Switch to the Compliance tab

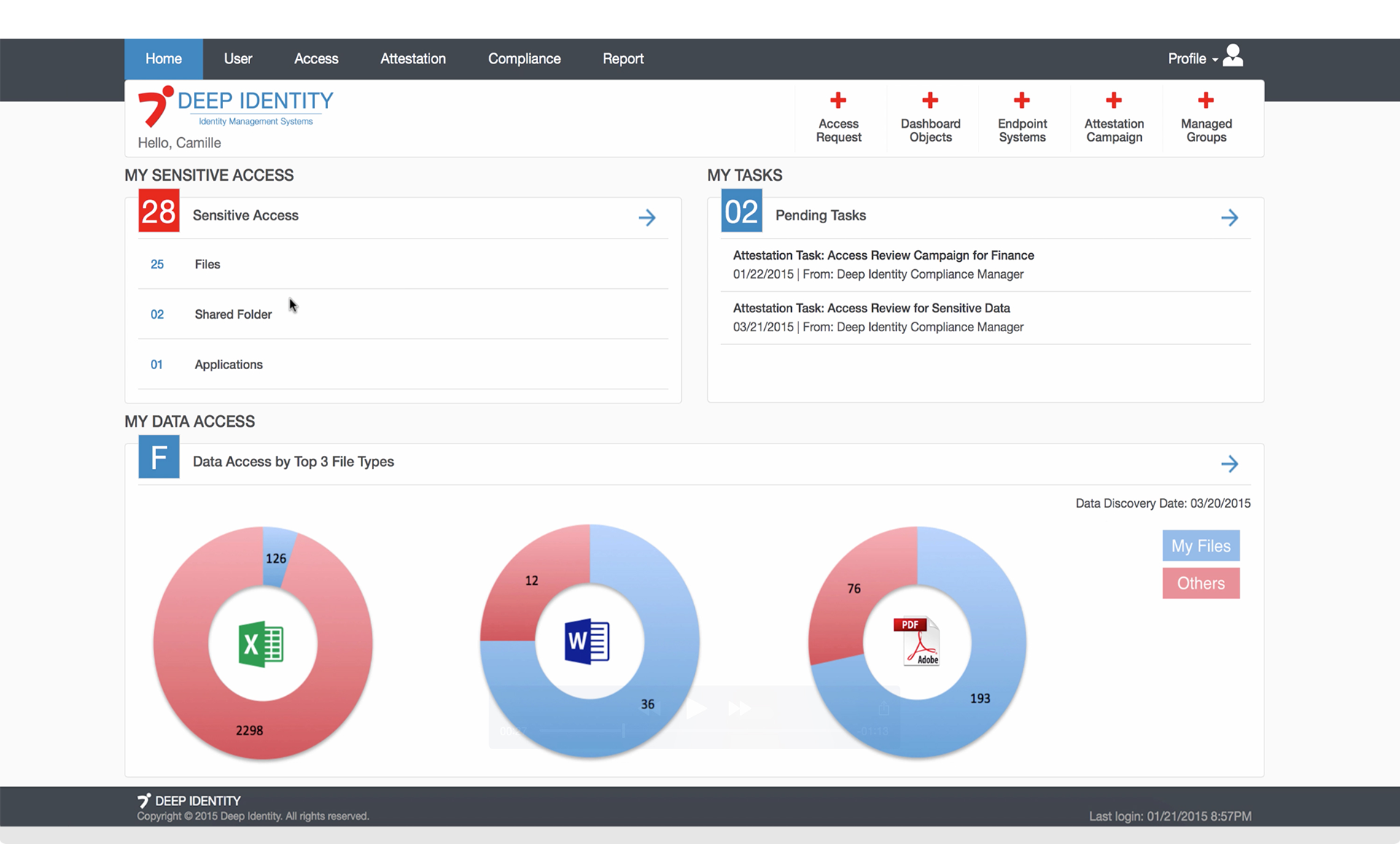(524, 59)
